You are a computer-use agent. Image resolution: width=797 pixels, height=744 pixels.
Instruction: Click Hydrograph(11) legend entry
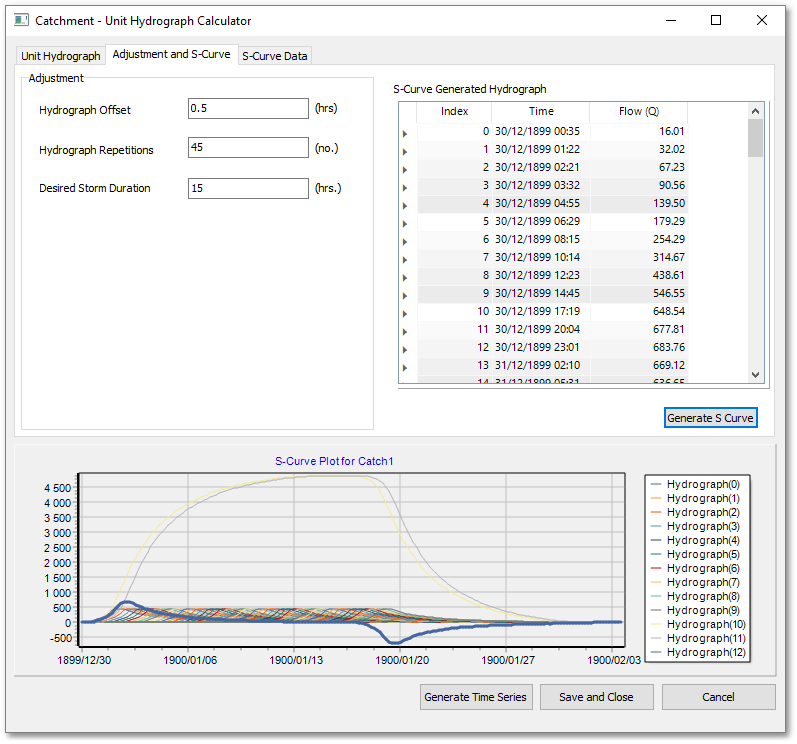(698, 638)
